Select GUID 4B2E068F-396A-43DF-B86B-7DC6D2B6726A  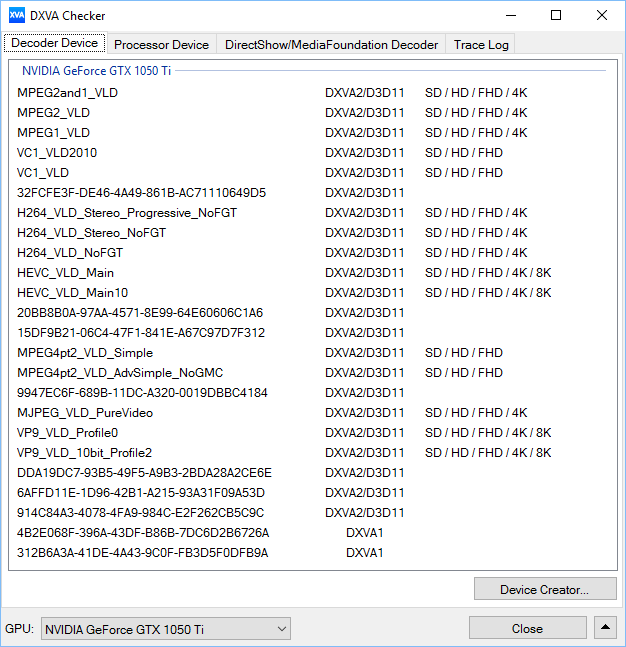point(143,533)
